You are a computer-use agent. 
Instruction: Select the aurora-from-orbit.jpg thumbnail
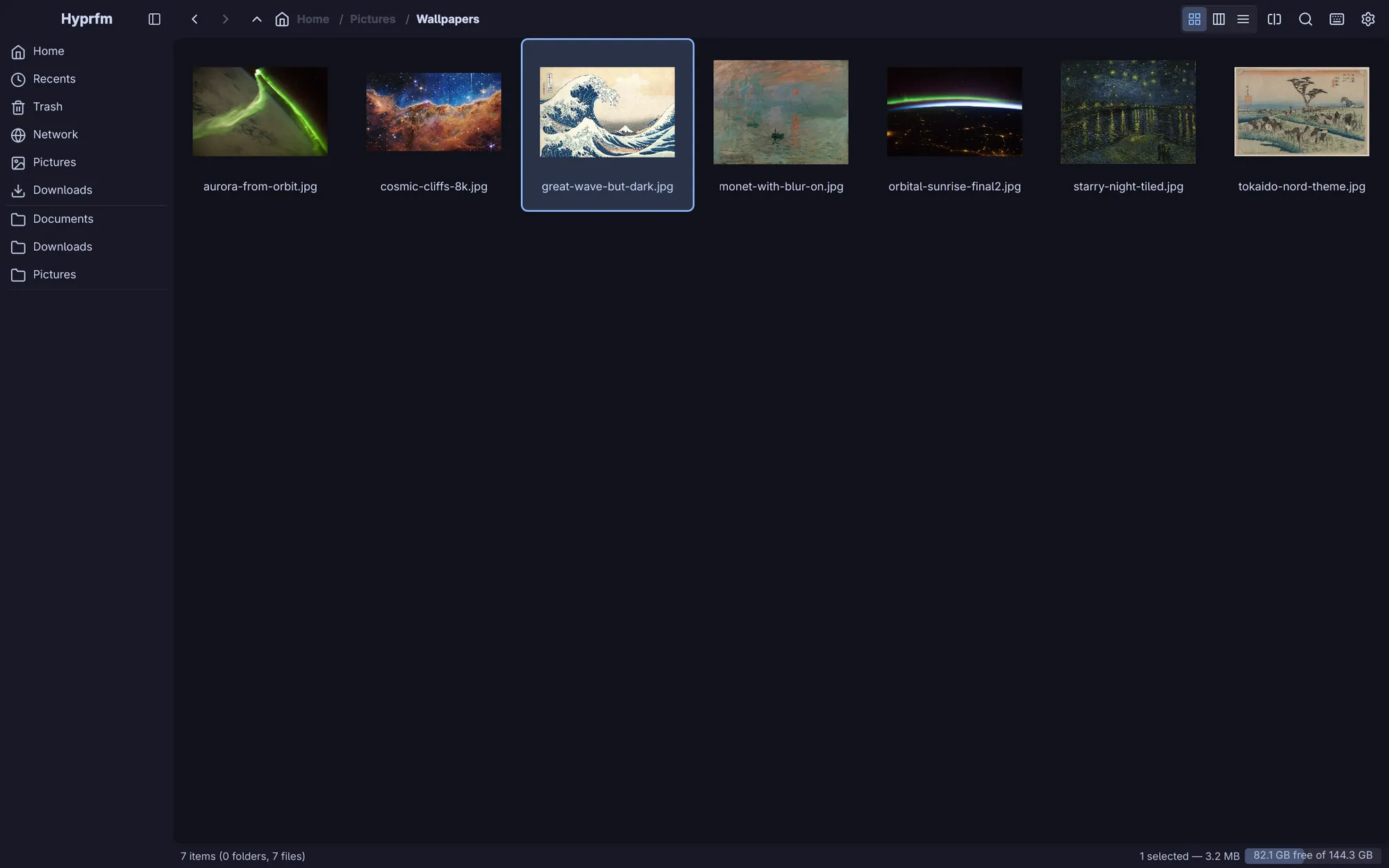pos(260,112)
